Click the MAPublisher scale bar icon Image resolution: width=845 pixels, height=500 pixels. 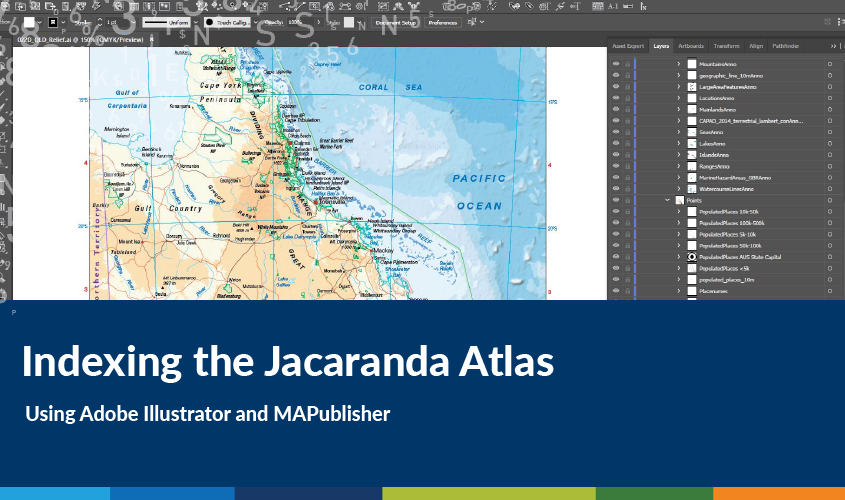point(628,6)
